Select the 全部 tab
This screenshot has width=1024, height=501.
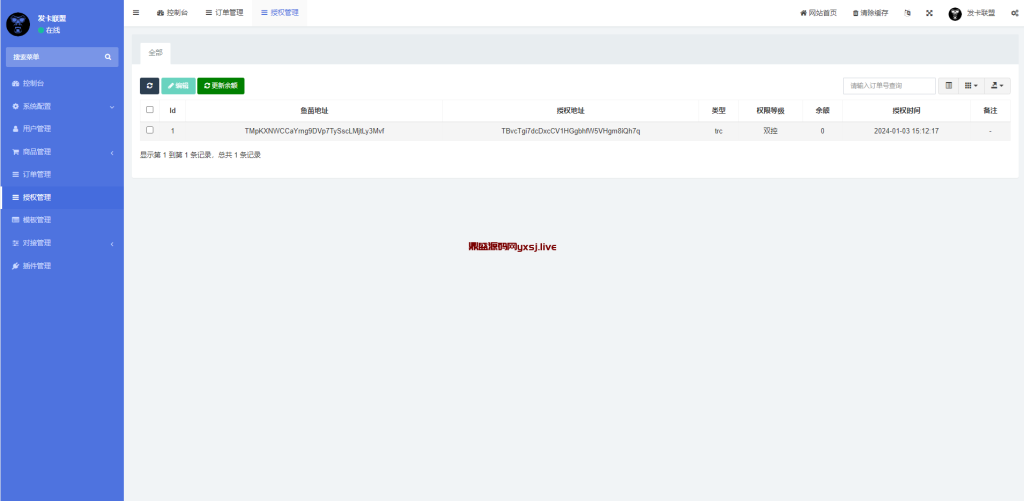pyautogui.click(x=155, y=51)
